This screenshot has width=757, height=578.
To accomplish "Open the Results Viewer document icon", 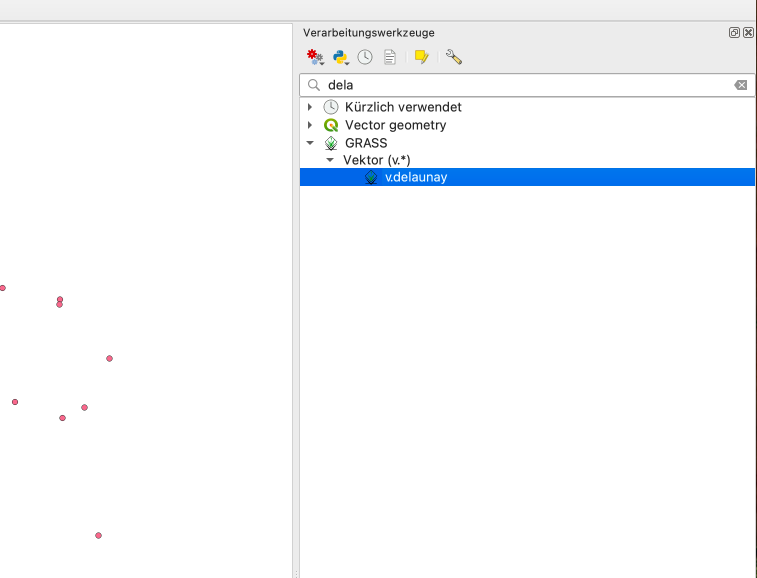I will 390,57.
